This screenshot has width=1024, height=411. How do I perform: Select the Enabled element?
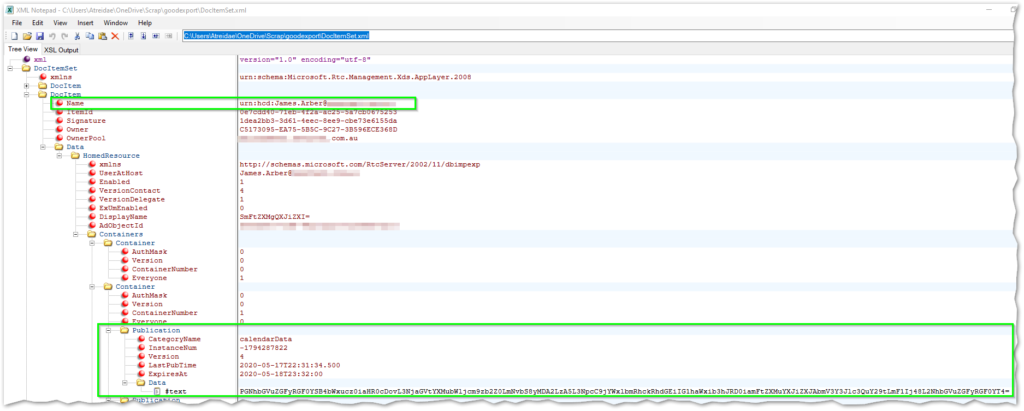click(x=114, y=182)
